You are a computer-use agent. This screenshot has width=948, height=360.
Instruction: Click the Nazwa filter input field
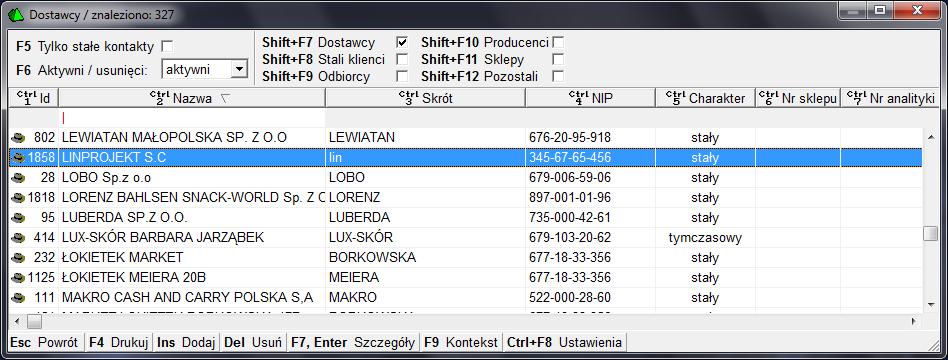coord(192,118)
